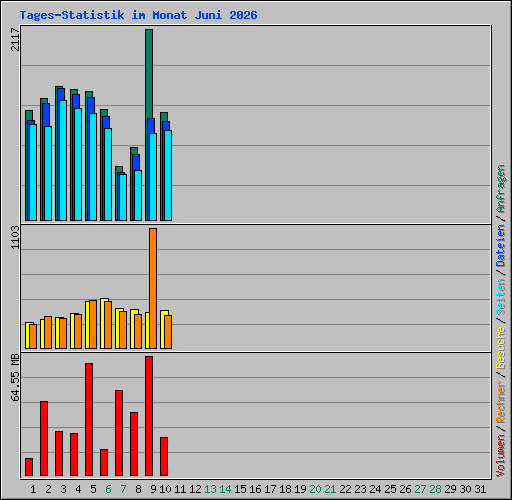The height and width of the screenshot is (500, 512).
Task: Click the yellow Besuche bar for day 8
Action: click(x=133, y=329)
